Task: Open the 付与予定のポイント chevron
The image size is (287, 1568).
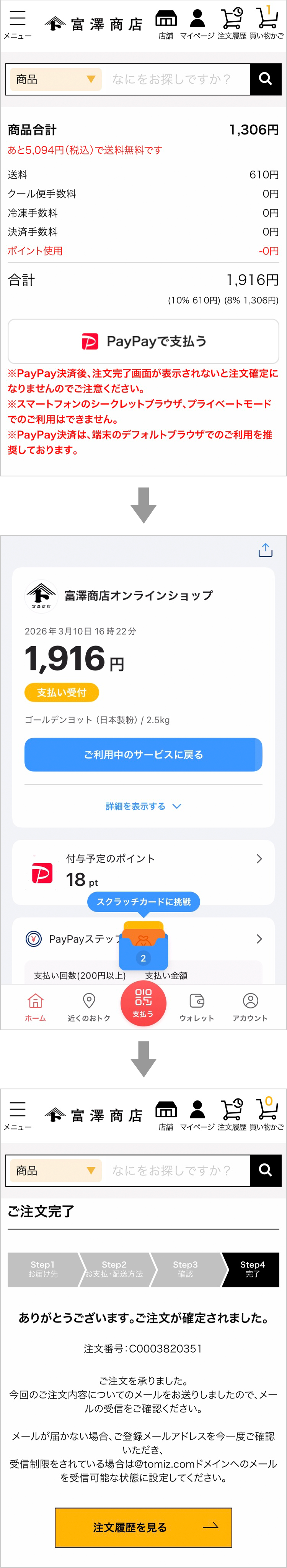Action: click(259, 858)
